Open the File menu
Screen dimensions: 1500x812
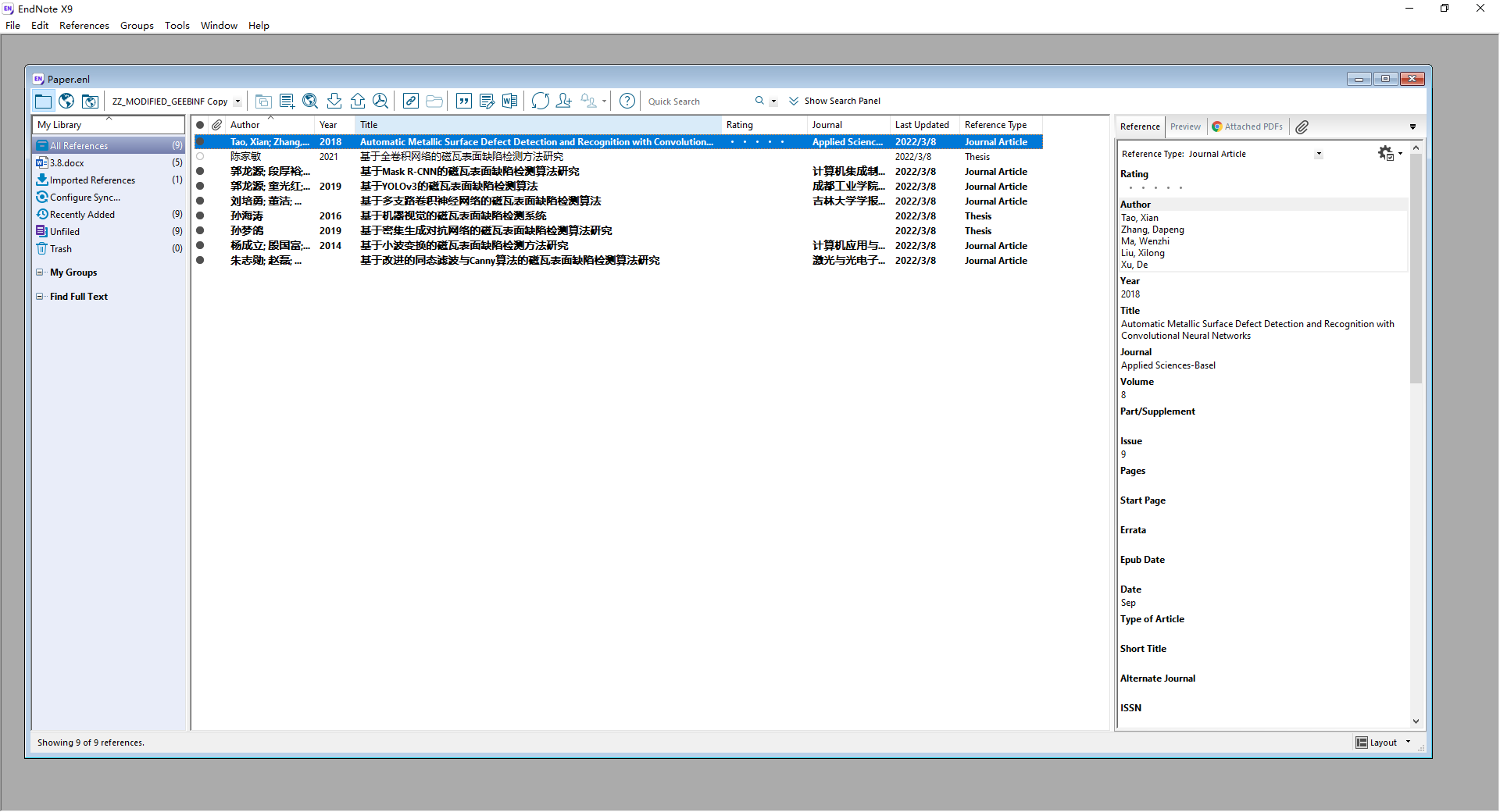point(13,26)
